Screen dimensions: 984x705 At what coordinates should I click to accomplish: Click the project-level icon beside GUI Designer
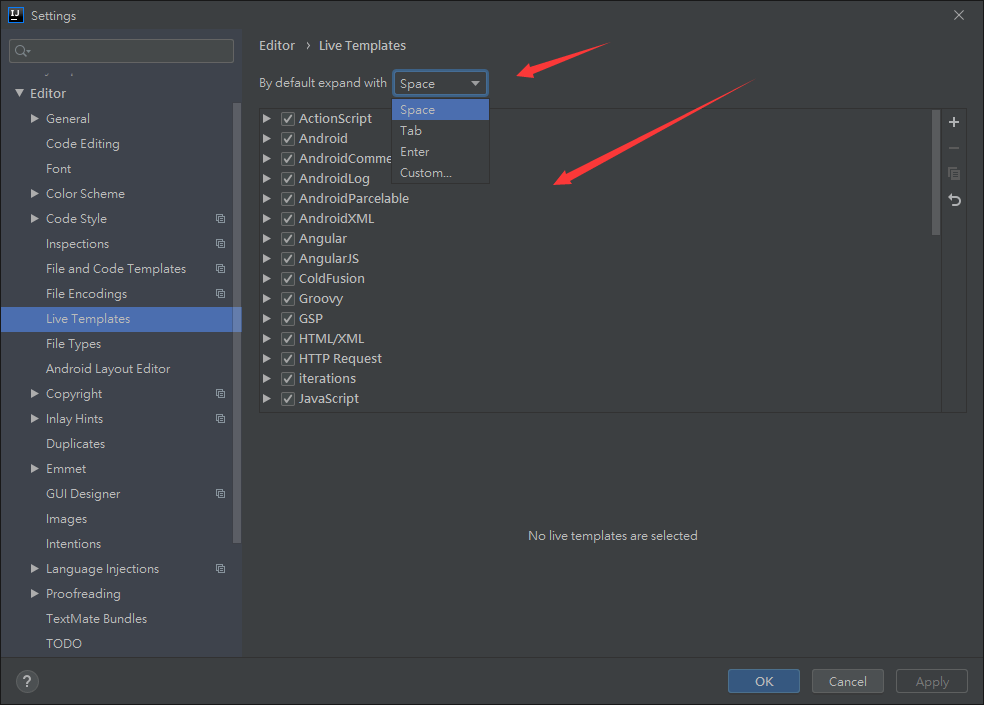point(220,494)
